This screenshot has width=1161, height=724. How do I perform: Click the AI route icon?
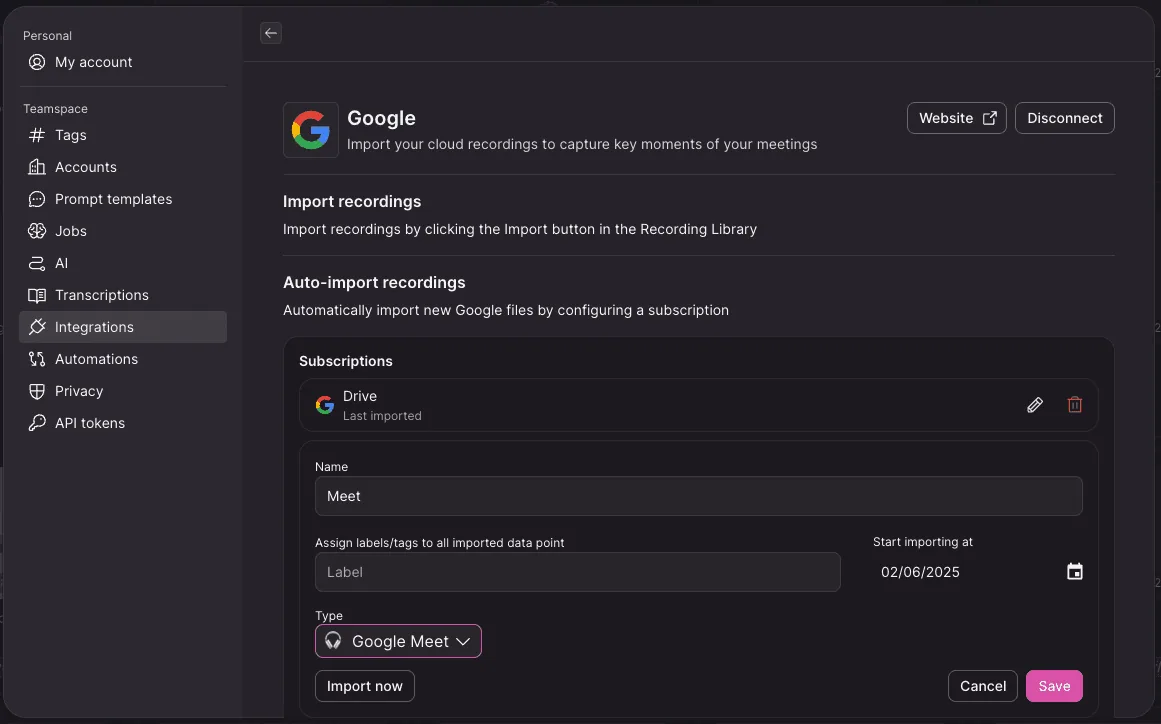click(37, 263)
